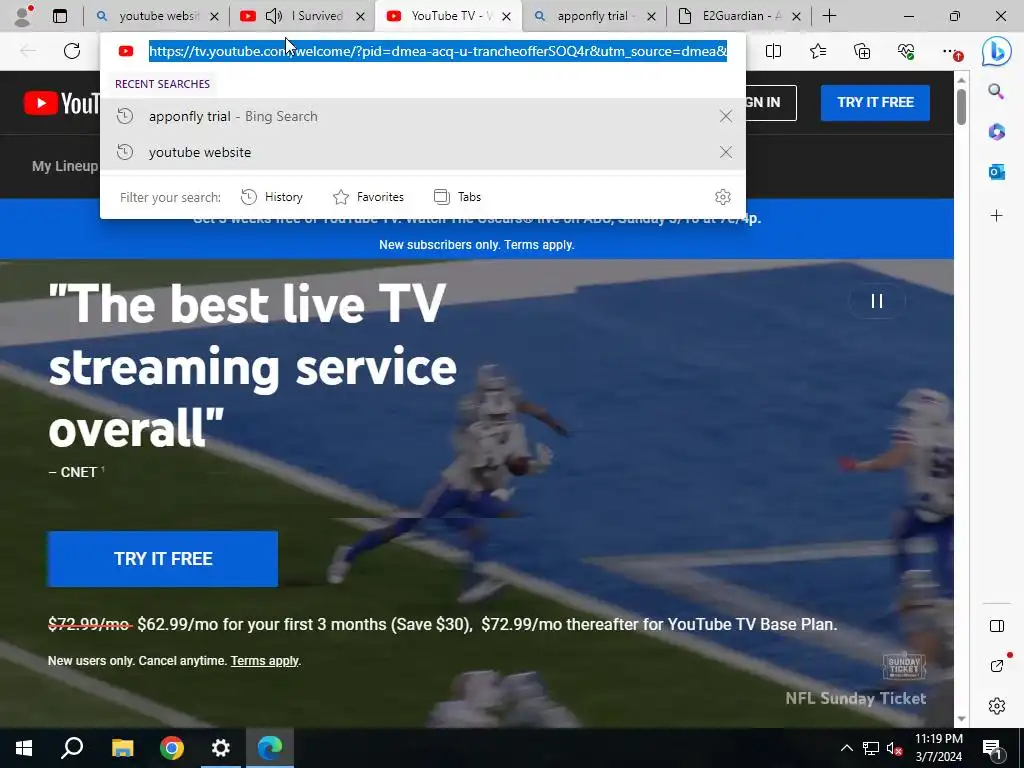Open the muted volume tray icon
The height and width of the screenshot is (768, 1024).
[895, 748]
